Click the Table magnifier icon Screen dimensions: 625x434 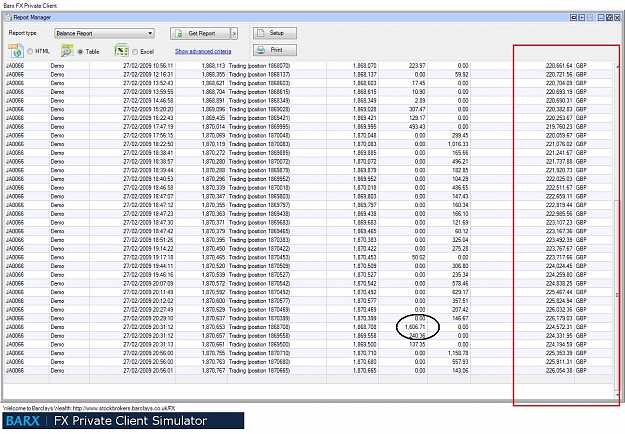(67, 51)
